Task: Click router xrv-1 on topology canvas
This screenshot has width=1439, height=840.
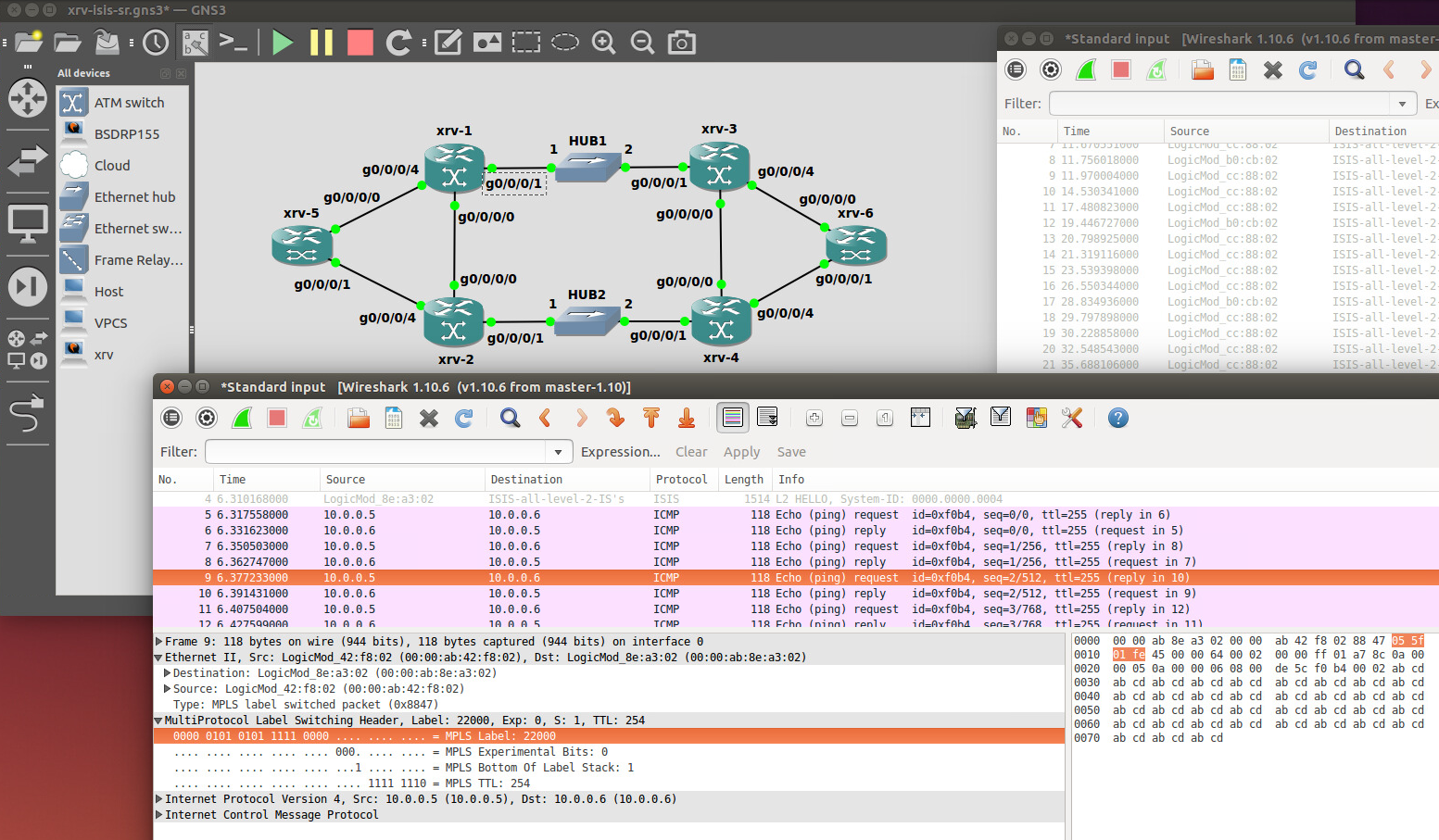Action: coord(454,169)
